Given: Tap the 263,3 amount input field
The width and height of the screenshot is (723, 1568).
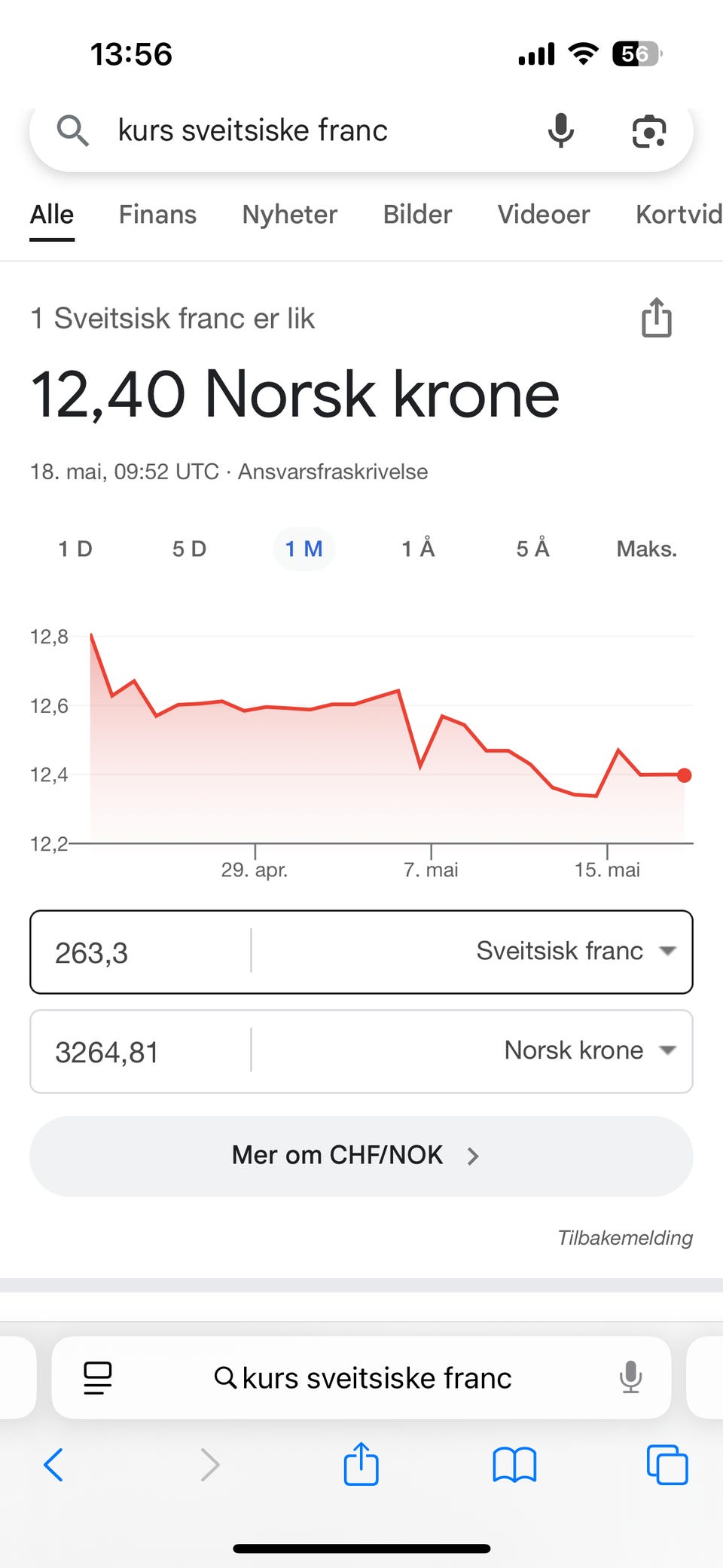Looking at the screenshot, I should 139,952.
